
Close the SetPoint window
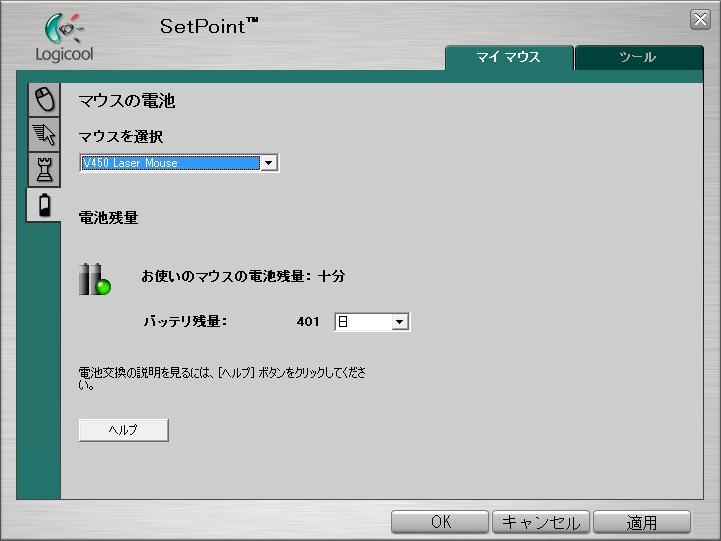click(700, 20)
